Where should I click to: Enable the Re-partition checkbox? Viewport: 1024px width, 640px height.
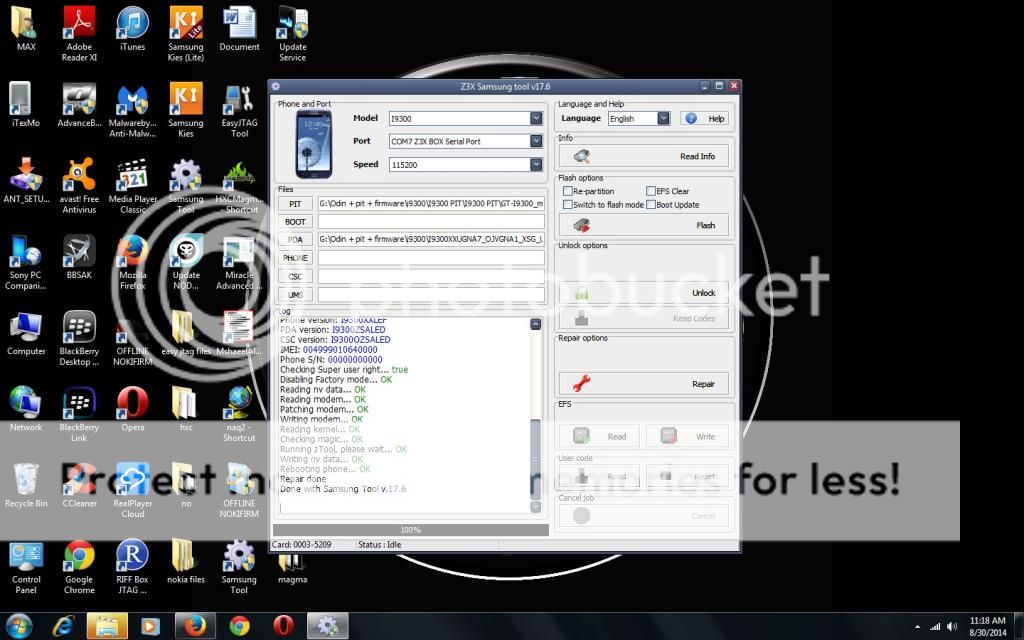pyautogui.click(x=568, y=191)
